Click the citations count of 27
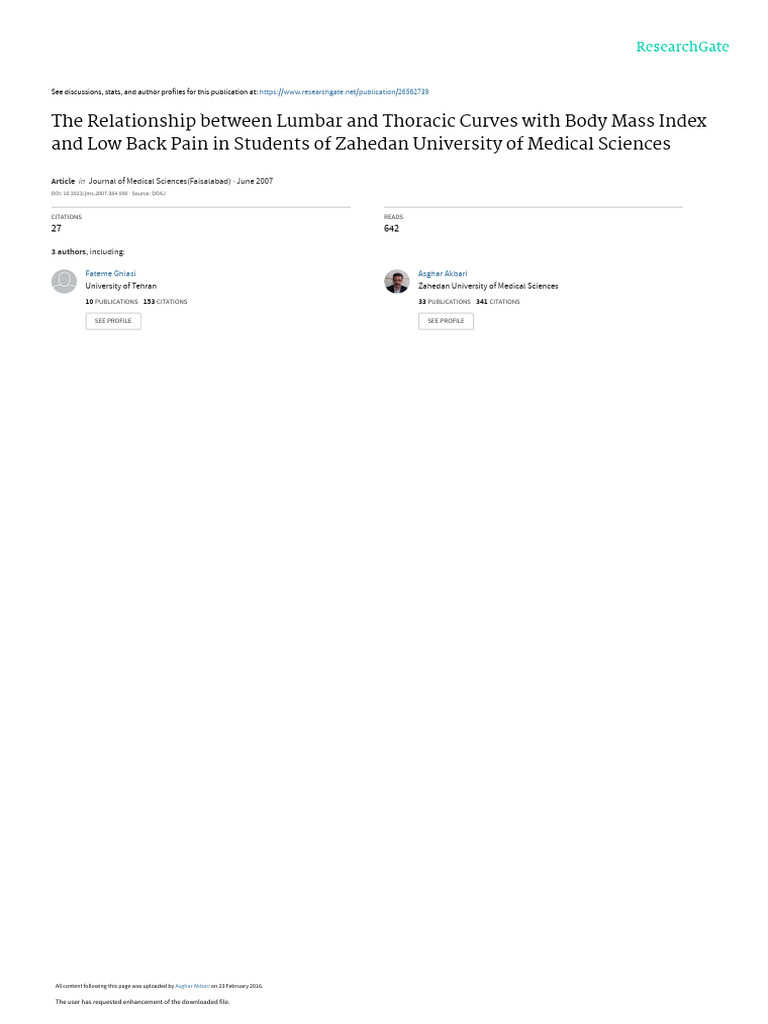 pyautogui.click(x=56, y=228)
